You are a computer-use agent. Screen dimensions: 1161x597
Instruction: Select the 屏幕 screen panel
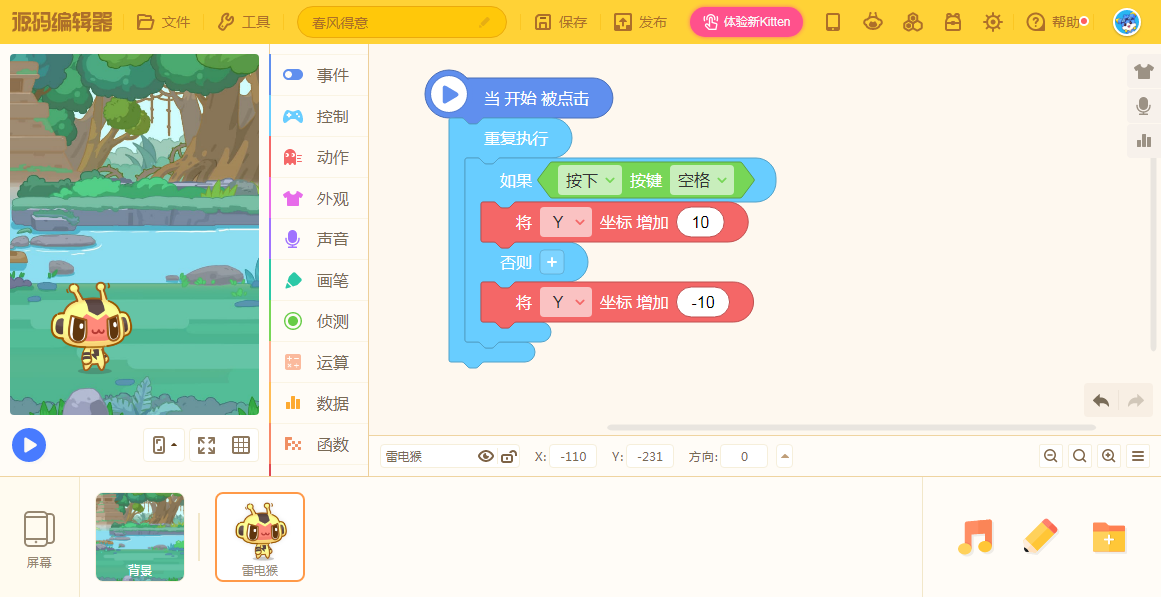tap(39, 538)
